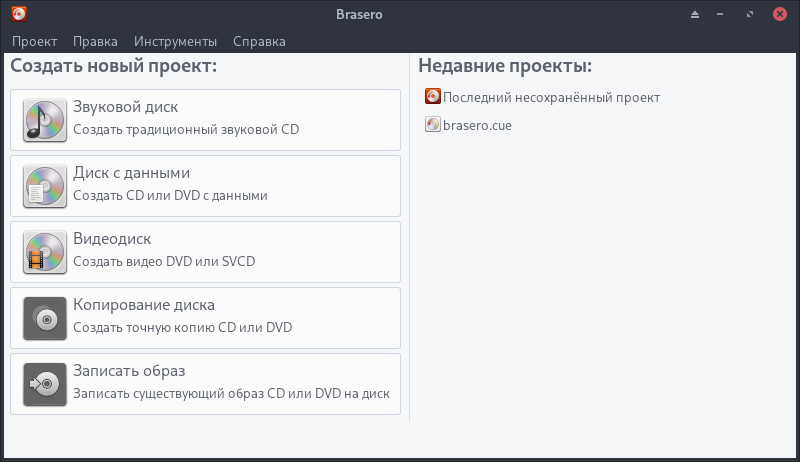Select Копирование диска option

(x=205, y=318)
